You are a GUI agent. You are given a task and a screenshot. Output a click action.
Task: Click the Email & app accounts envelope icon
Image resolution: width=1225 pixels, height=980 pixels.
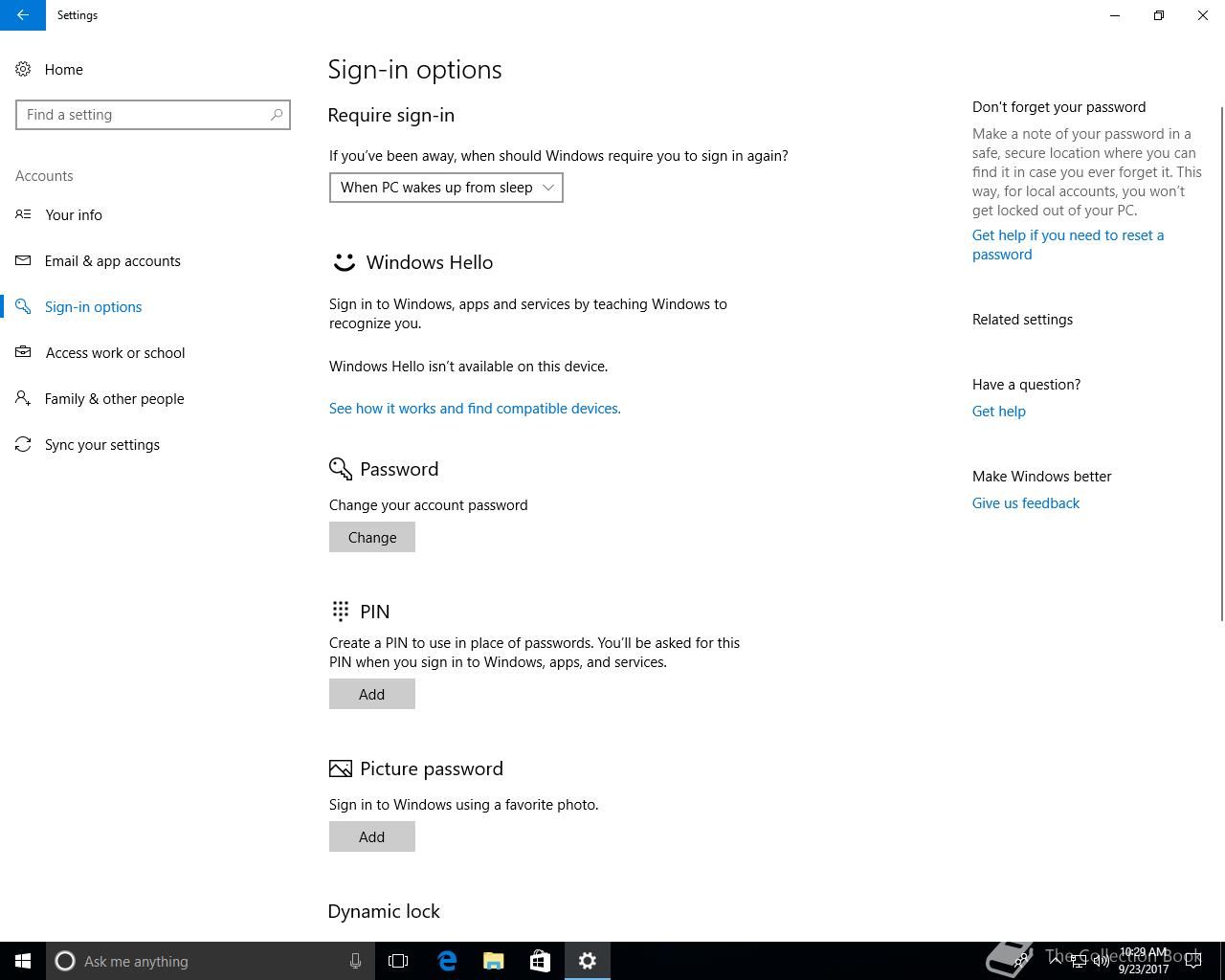click(x=23, y=260)
